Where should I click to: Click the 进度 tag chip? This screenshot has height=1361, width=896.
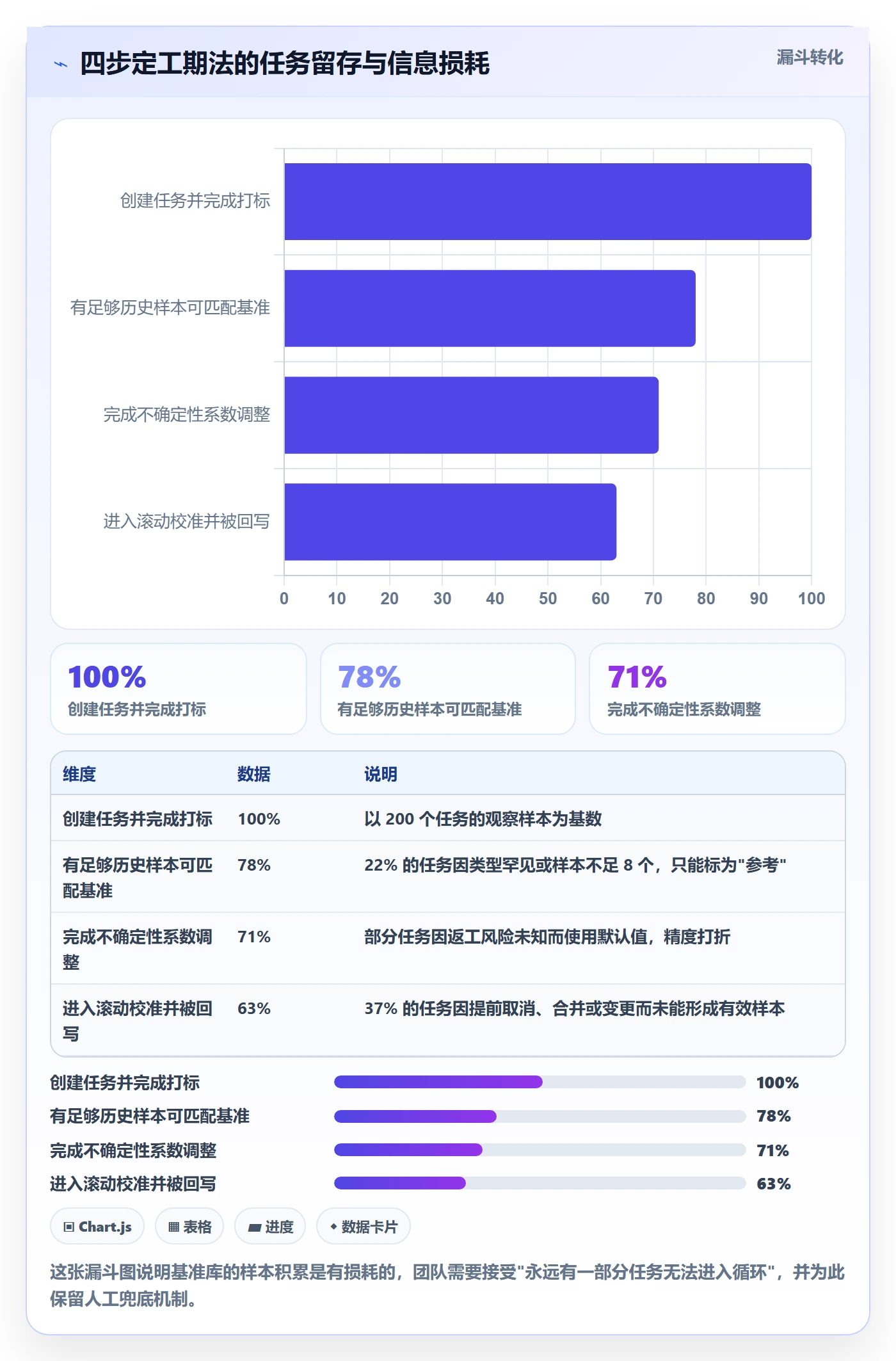[270, 1227]
